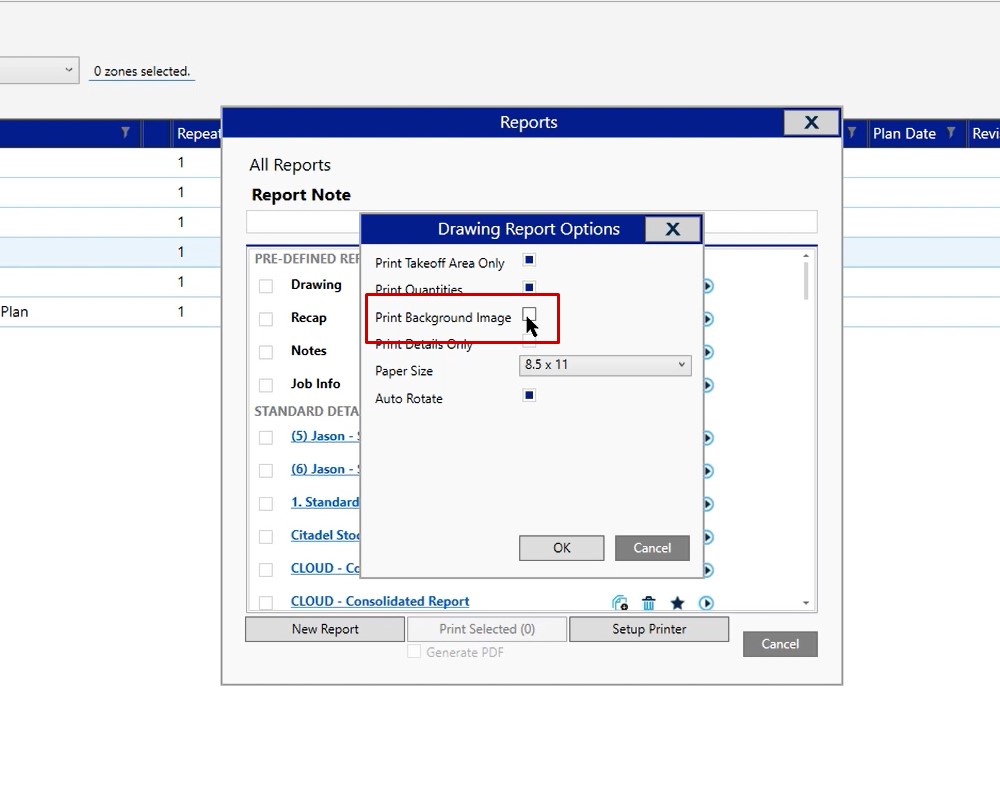Toggle the Auto Rotate checkbox
Viewport: 1000px width, 797px height.
529,396
